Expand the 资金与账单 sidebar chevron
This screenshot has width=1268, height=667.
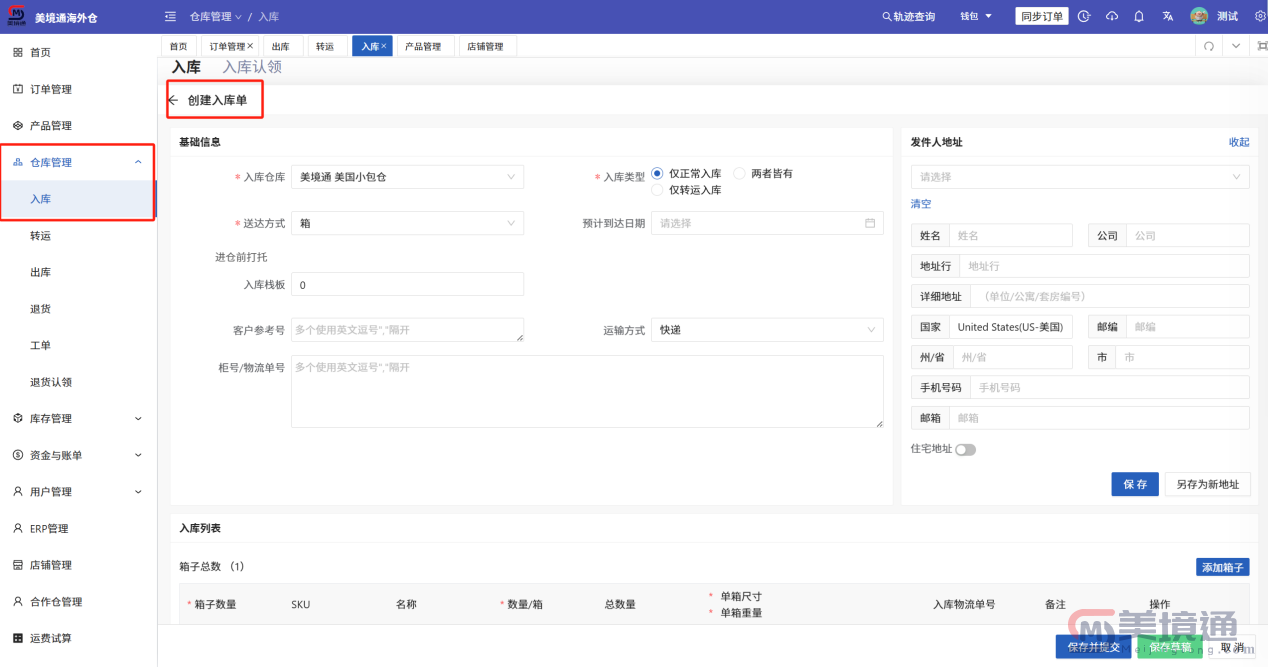click(138, 455)
